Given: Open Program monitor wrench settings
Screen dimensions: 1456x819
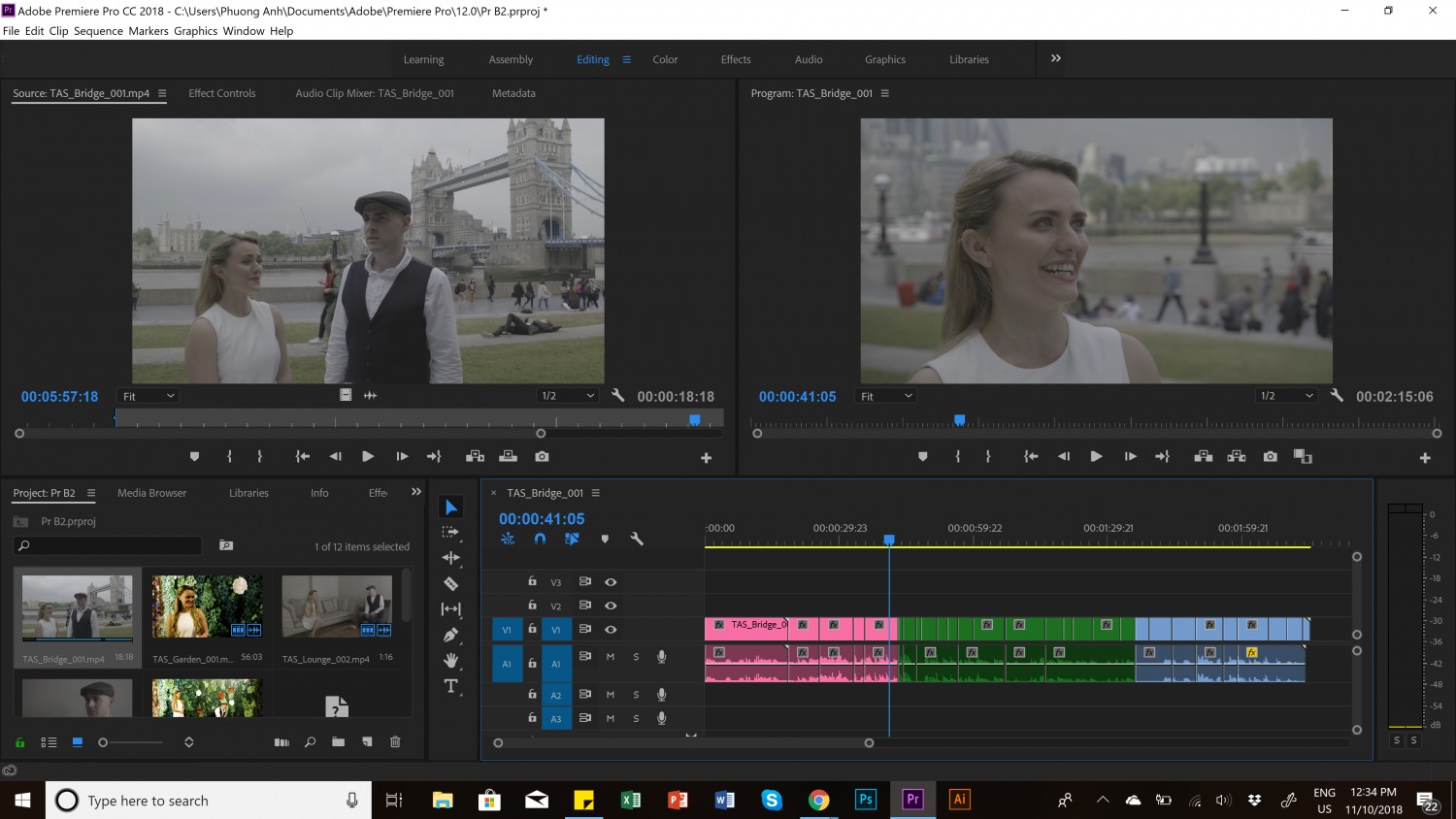Looking at the screenshot, I should pos(1337,395).
